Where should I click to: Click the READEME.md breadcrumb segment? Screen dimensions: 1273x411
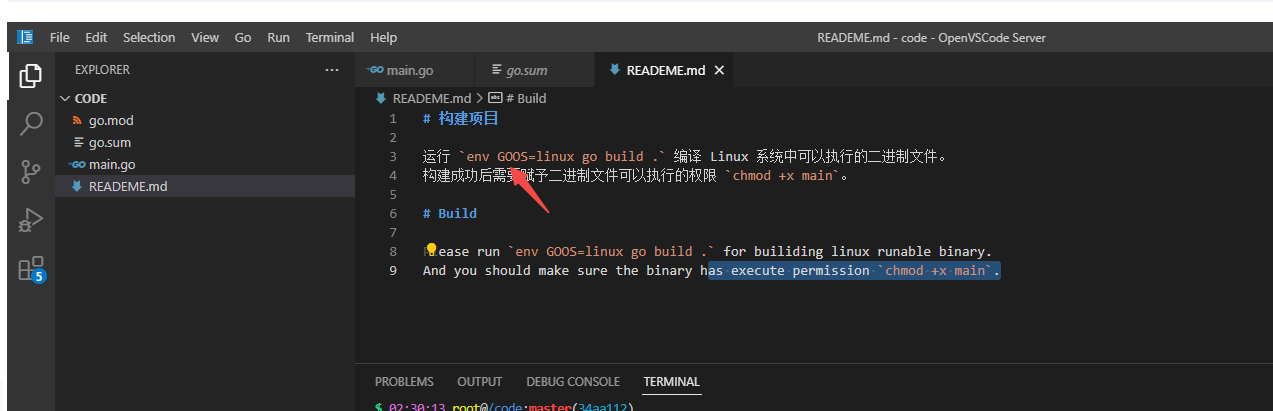[x=431, y=98]
